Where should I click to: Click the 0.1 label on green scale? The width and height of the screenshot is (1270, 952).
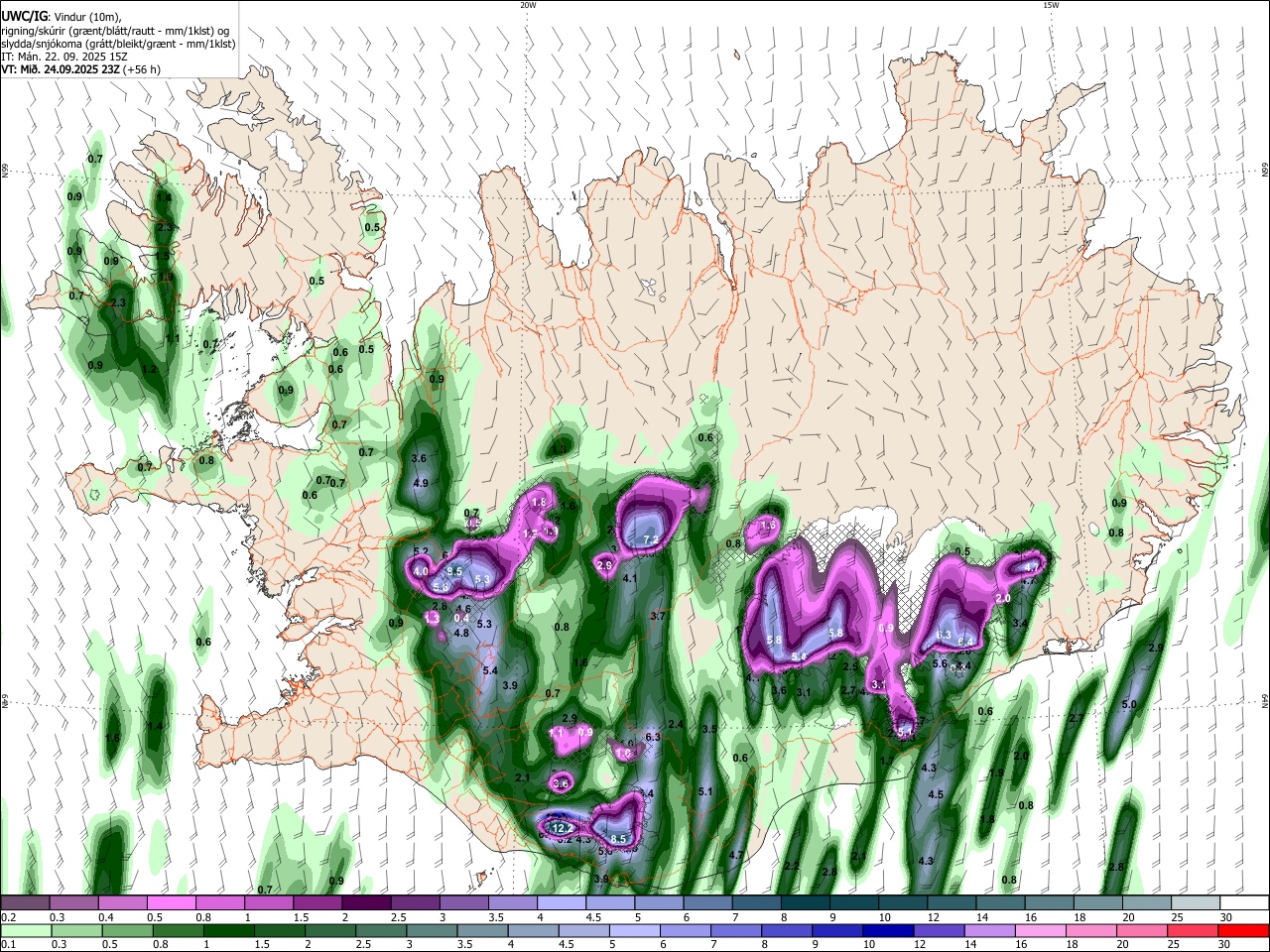tap(8, 944)
